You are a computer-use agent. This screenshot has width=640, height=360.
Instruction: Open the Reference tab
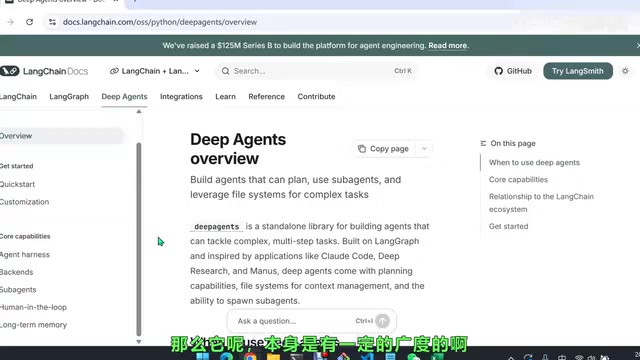pyautogui.click(x=267, y=97)
